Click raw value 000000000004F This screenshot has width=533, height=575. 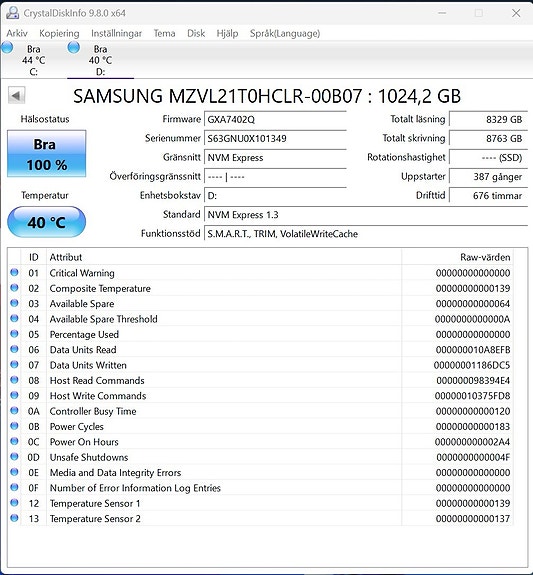click(x=473, y=457)
